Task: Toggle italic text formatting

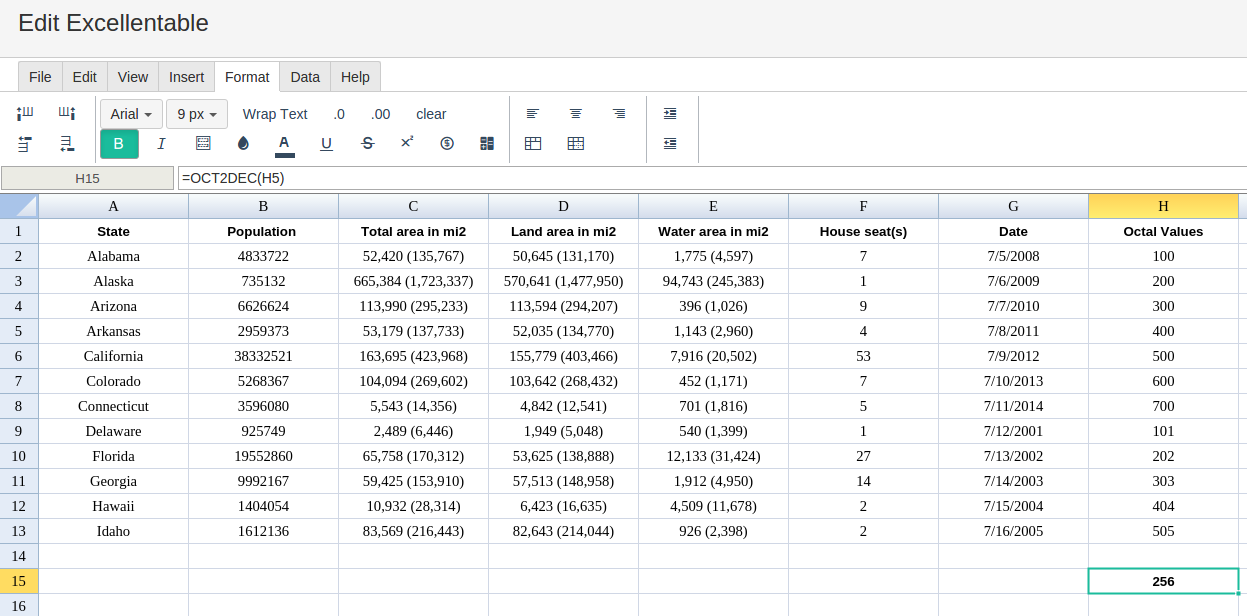Action: (x=161, y=144)
